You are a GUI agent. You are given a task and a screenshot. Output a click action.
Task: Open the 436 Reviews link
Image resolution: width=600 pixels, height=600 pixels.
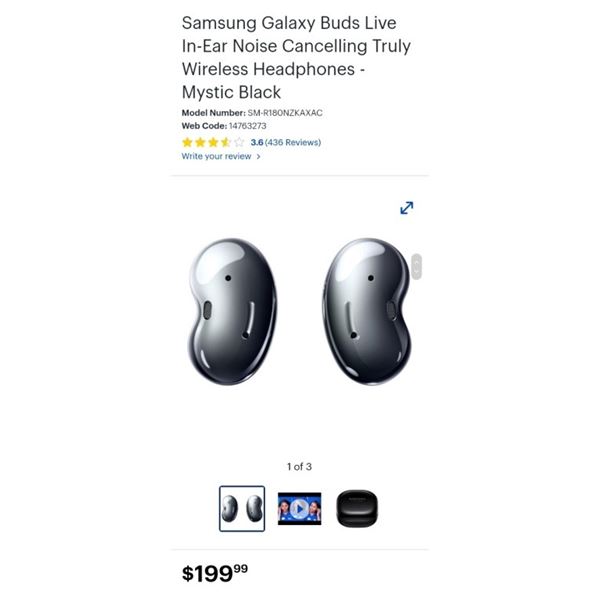293,142
